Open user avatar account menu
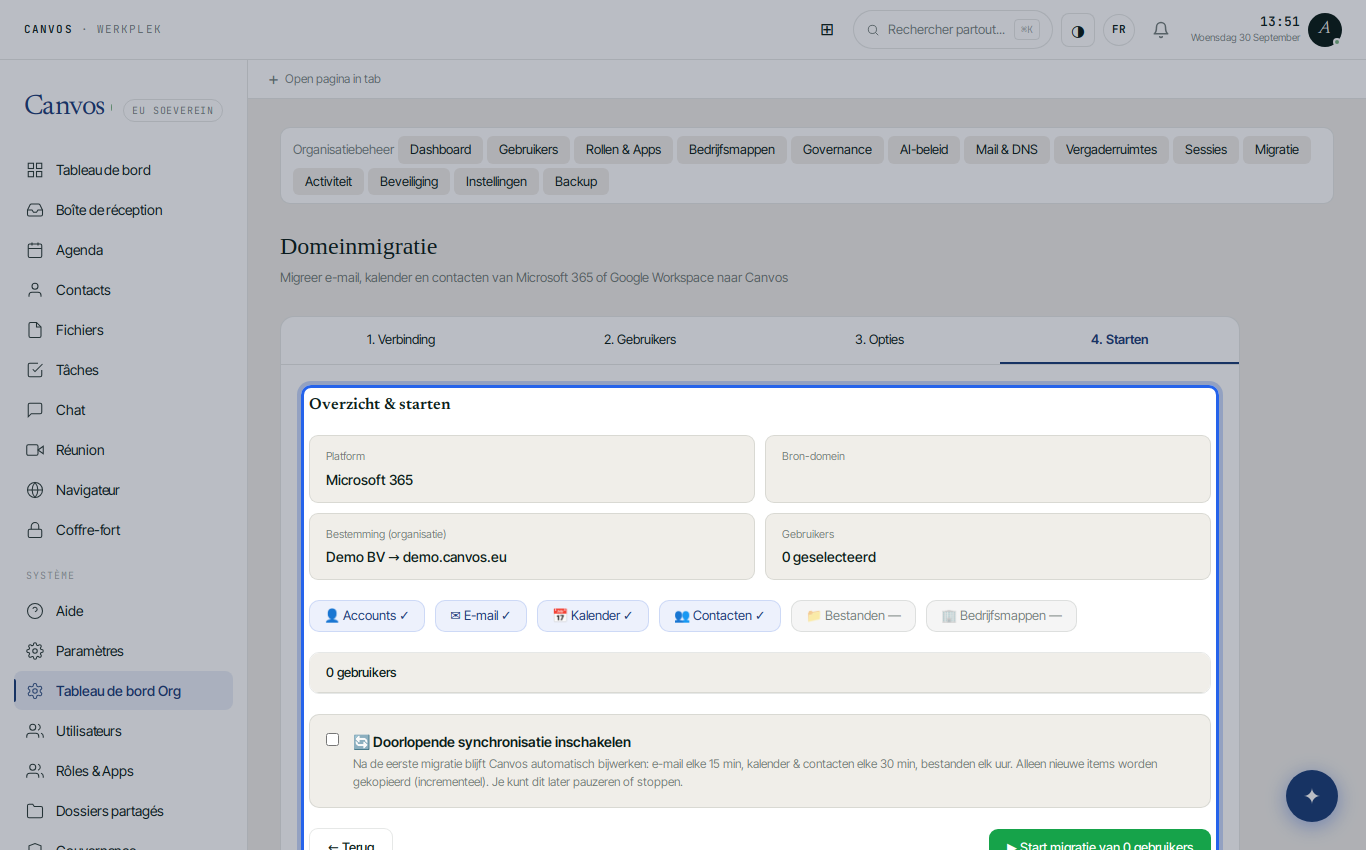1366x850 pixels. [x=1325, y=30]
